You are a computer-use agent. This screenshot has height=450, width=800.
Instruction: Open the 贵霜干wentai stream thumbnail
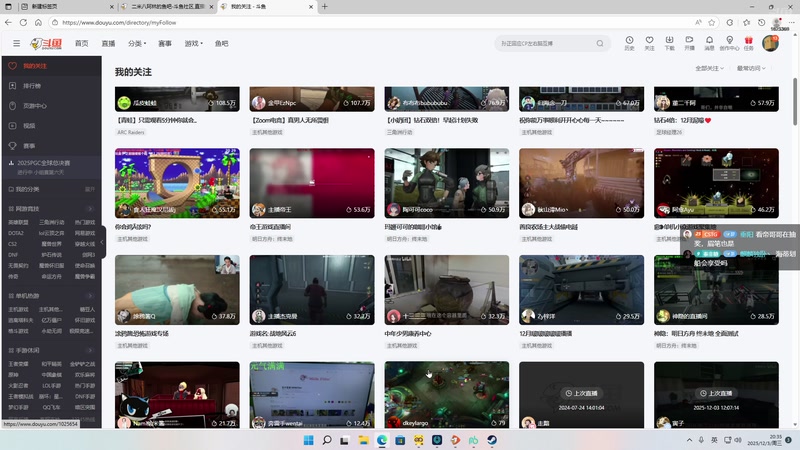312,395
